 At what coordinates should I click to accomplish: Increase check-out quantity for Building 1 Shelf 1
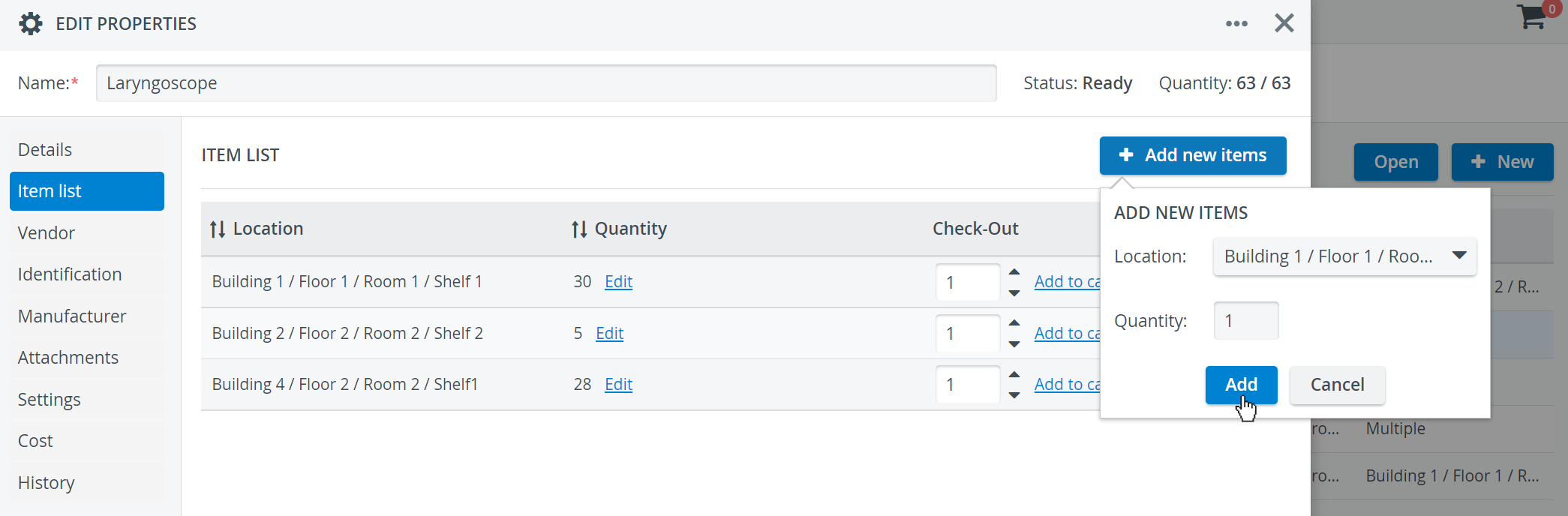[x=1014, y=271]
